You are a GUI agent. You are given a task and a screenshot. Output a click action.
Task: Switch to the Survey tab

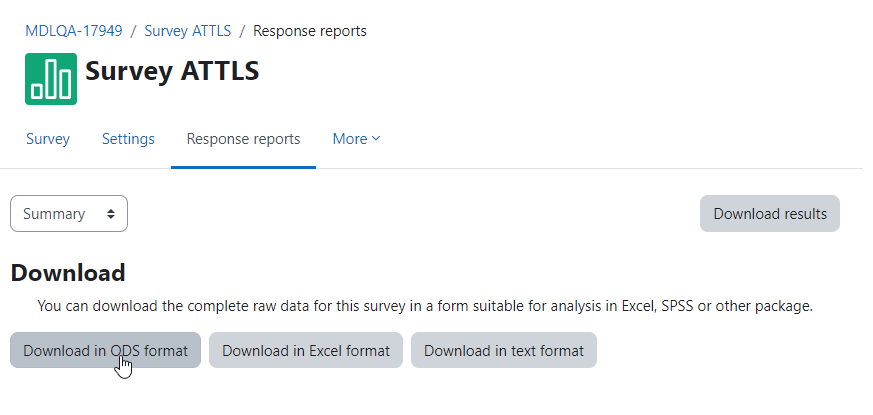coord(48,139)
